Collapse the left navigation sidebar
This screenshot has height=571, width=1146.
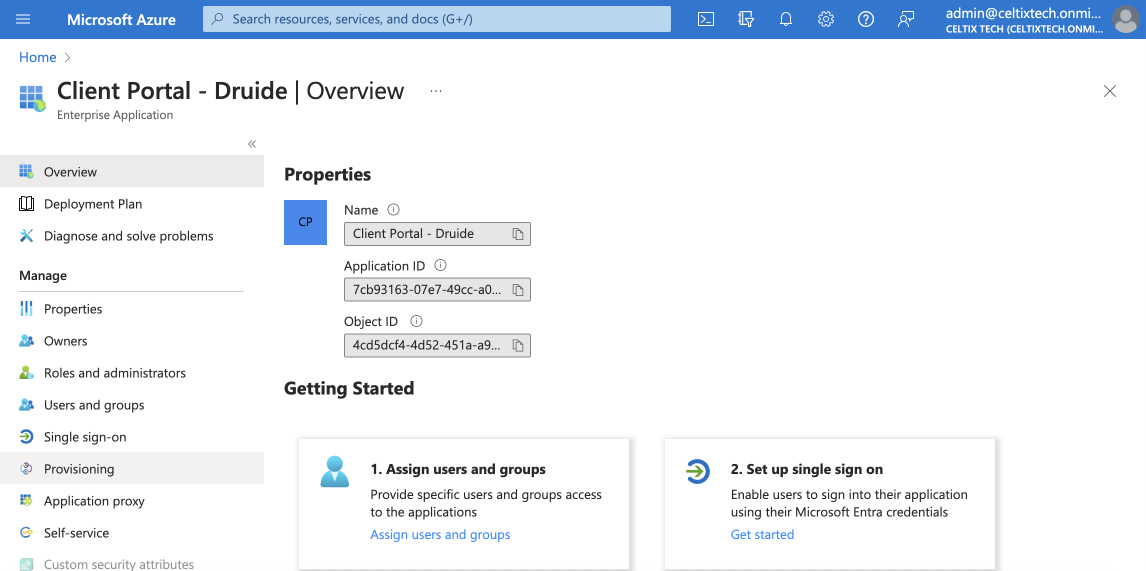[252, 144]
